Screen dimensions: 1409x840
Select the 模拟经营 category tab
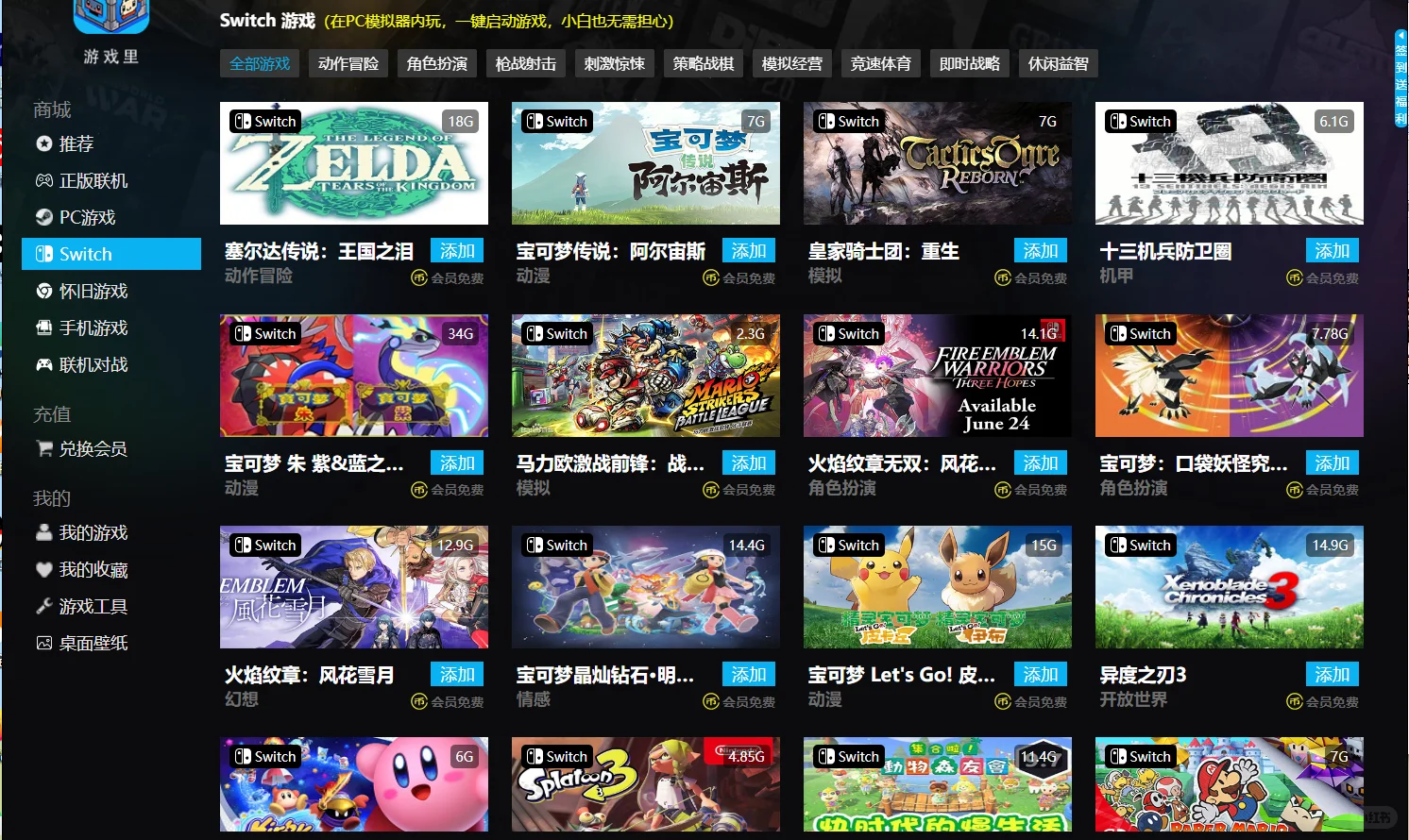(x=792, y=63)
